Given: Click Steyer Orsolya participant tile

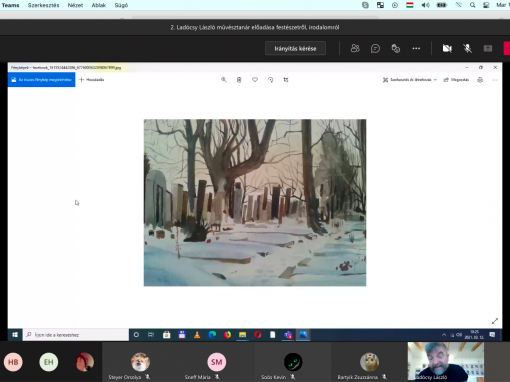Looking at the screenshot, I should click(140, 362).
